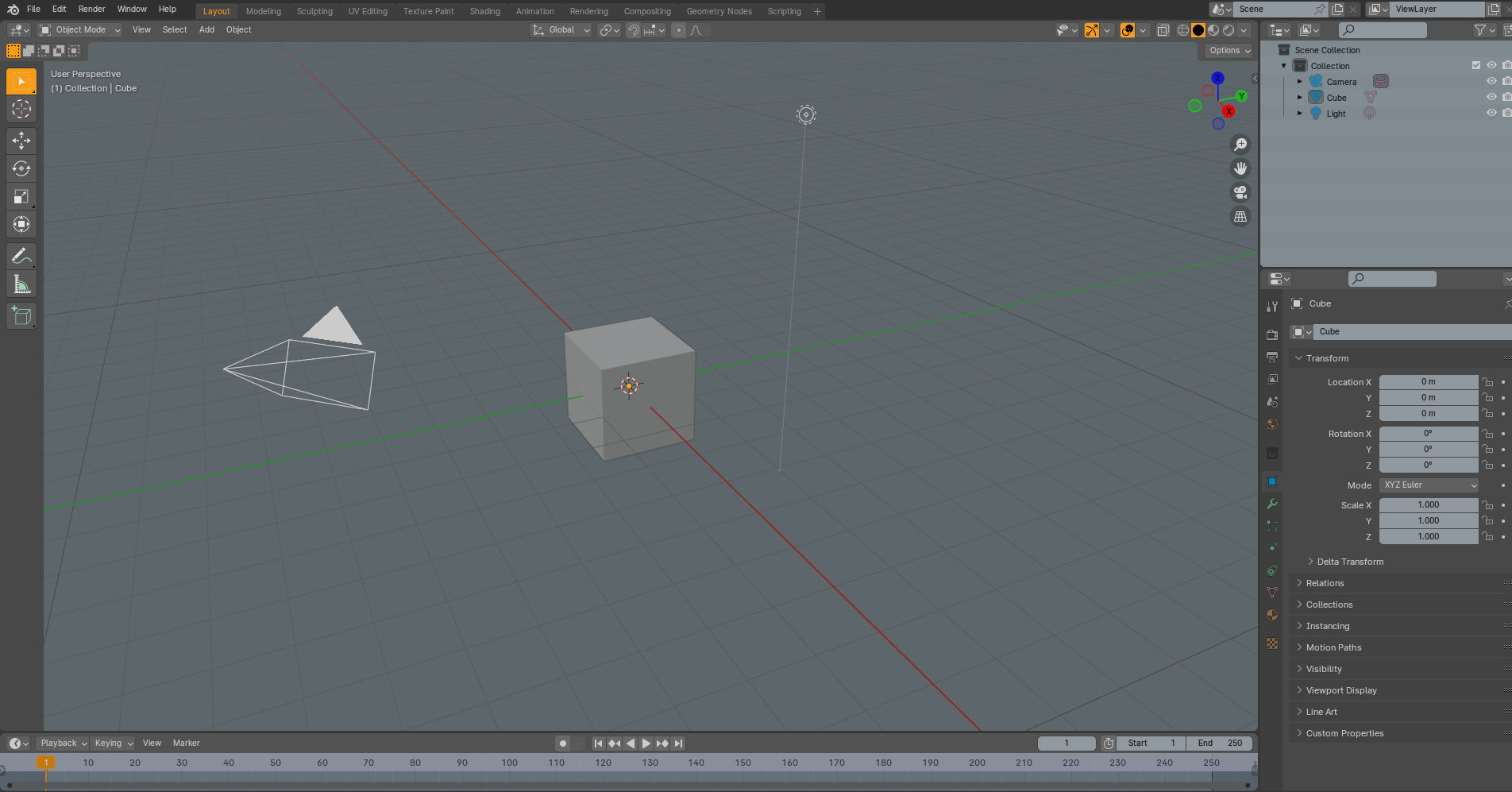Screen dimensions: 1512x792
Task: Select solid viewport shading mode
Action: pos(1198,30)
